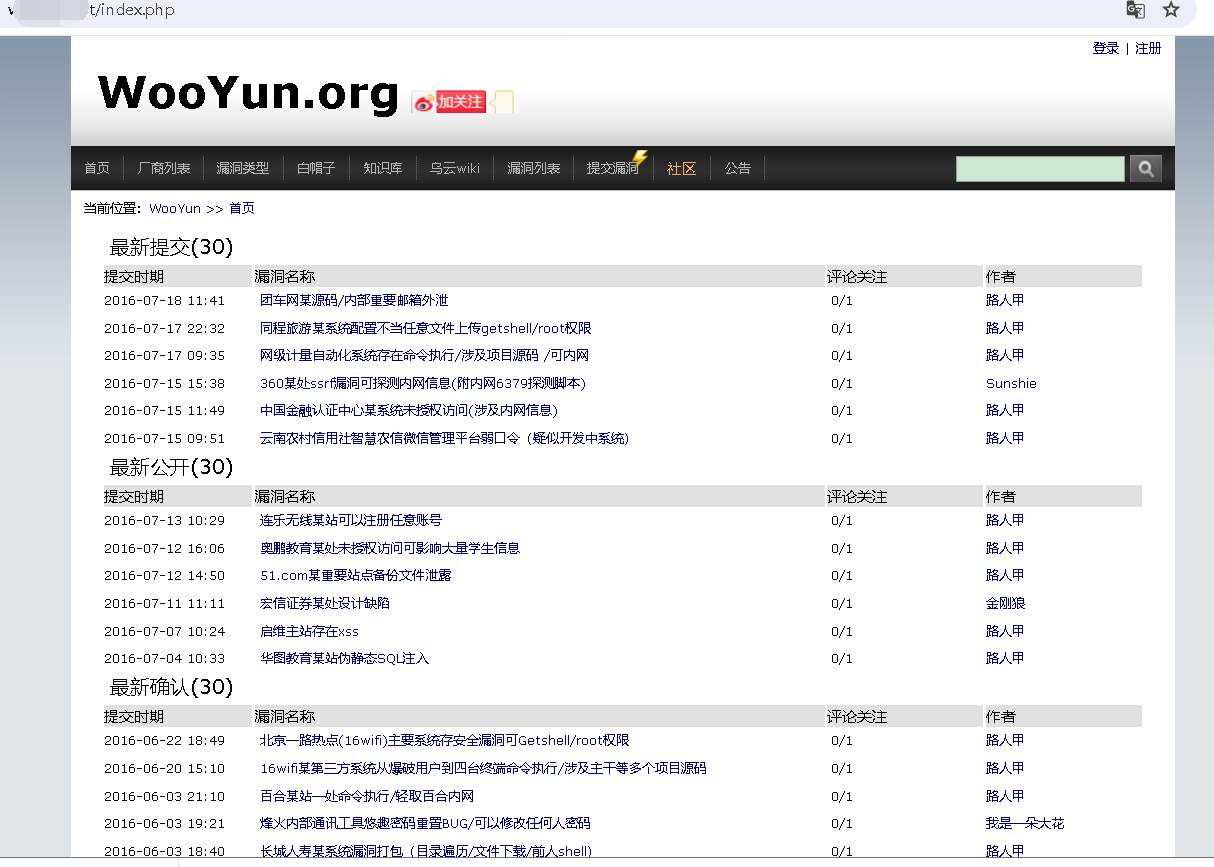Open the 提交漏洞 navigation item
The image size is (1214, 867).
tap(613, 169)
